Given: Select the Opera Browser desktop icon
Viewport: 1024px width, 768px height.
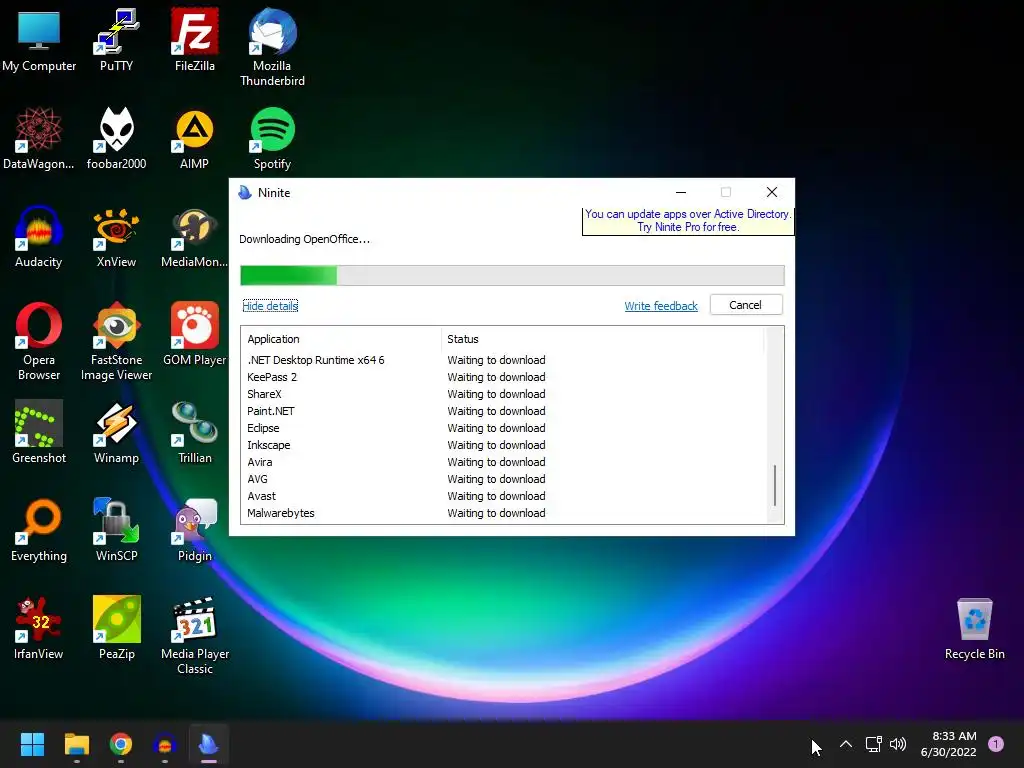Looking at the screenshot, I should coord(39,341).
